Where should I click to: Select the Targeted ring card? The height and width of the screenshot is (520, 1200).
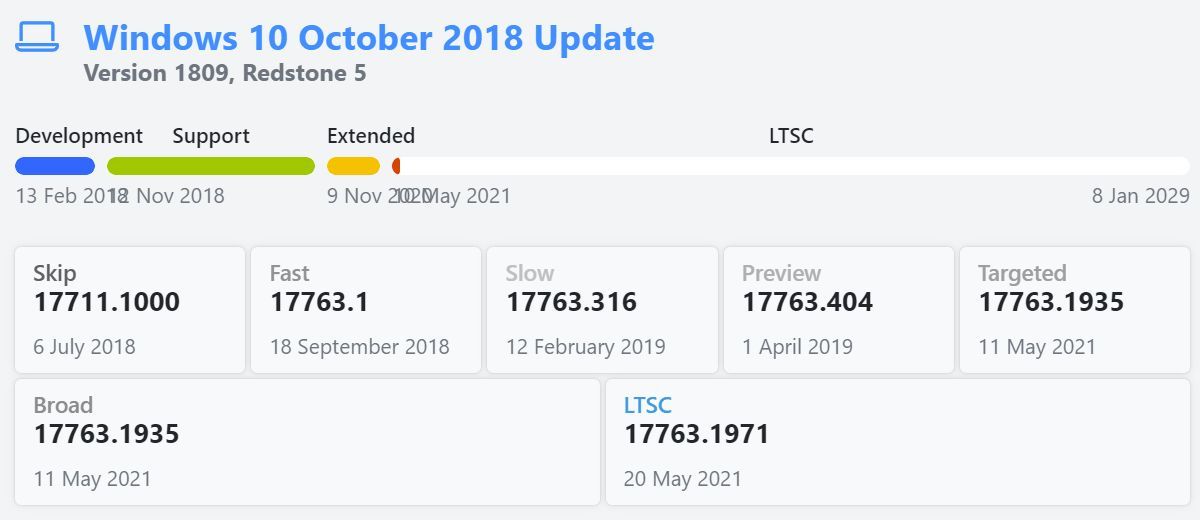point(1074,310)
